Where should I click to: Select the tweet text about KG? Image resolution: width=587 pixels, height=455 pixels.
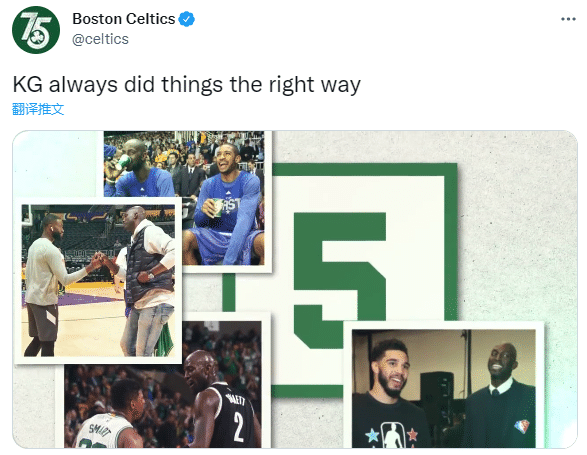coord(186,85)
